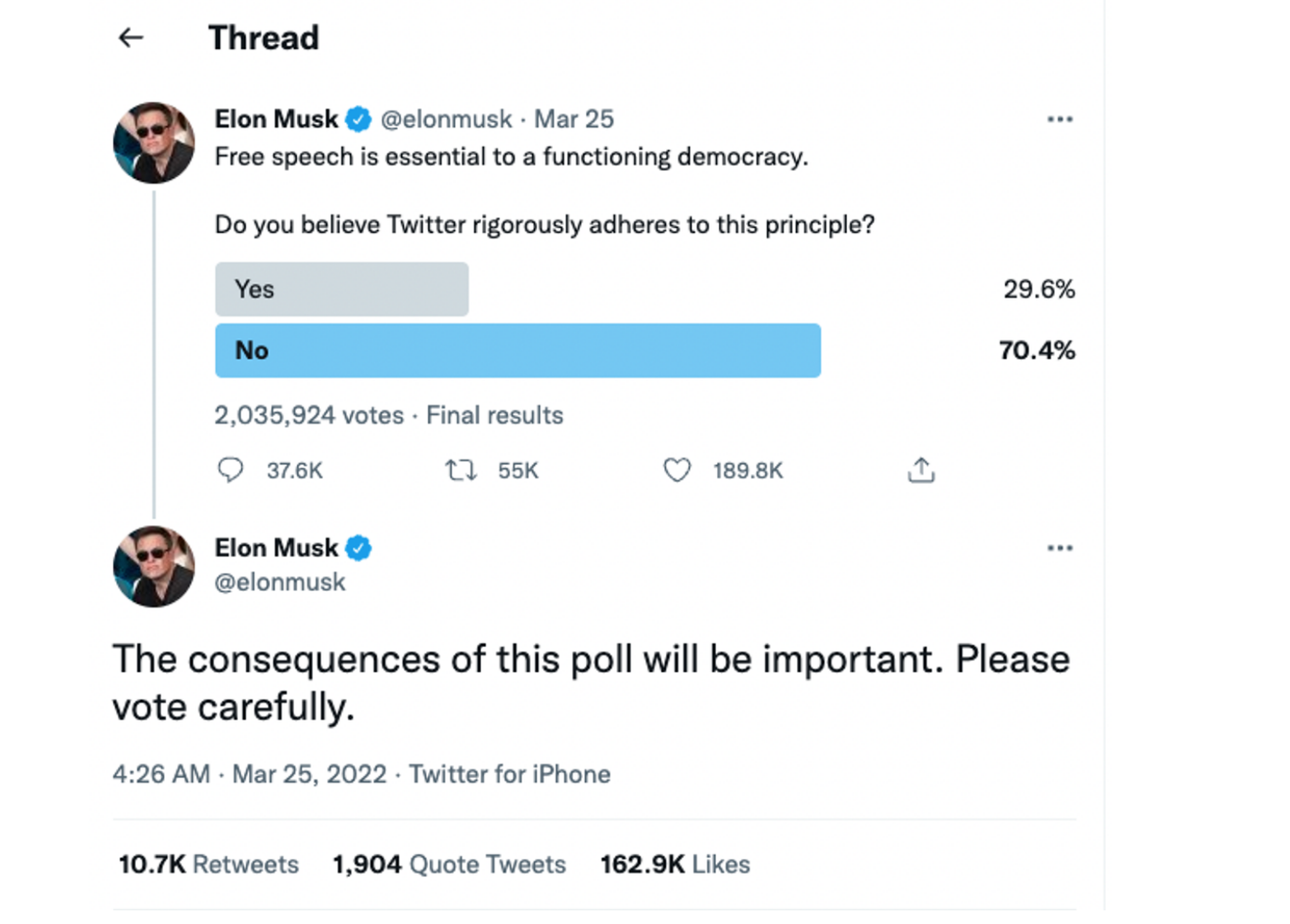View the 10.7K Retweets list
Image resolution: width=1290 pixels, height=924 pixels.
(x=208, y=864)
